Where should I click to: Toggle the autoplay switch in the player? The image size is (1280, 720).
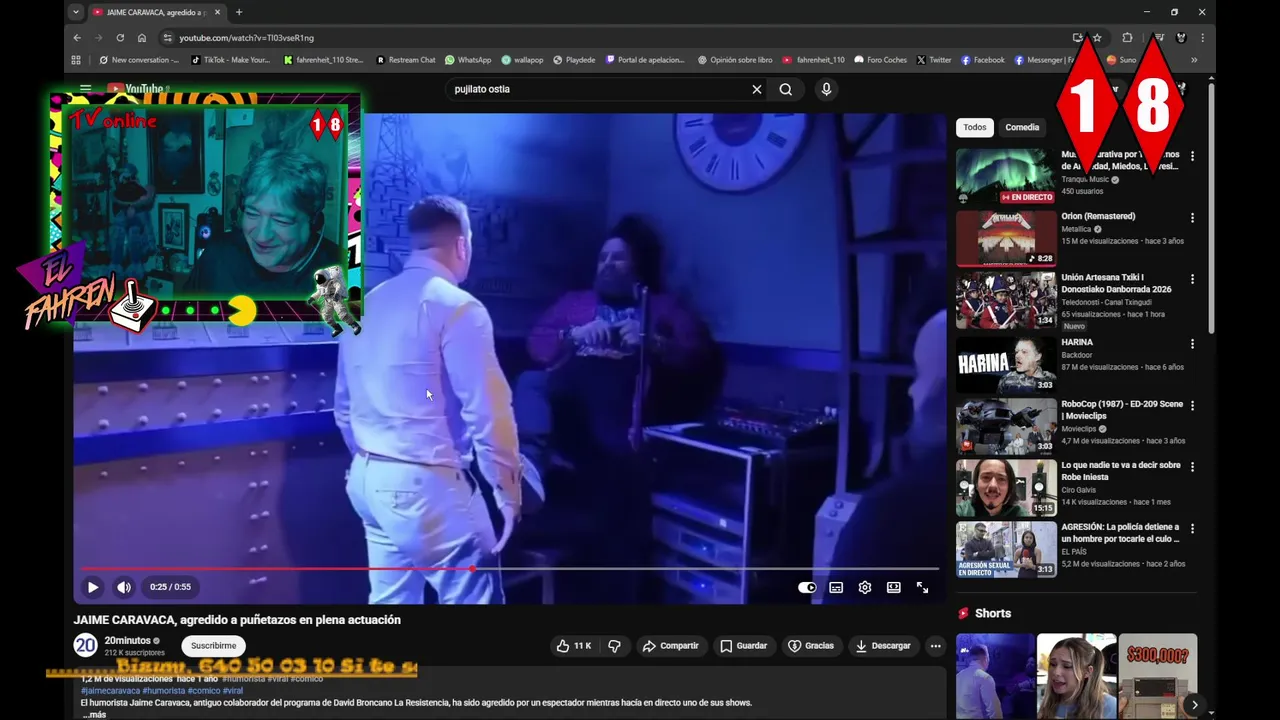pyautogui.click(x=807, y=588)
